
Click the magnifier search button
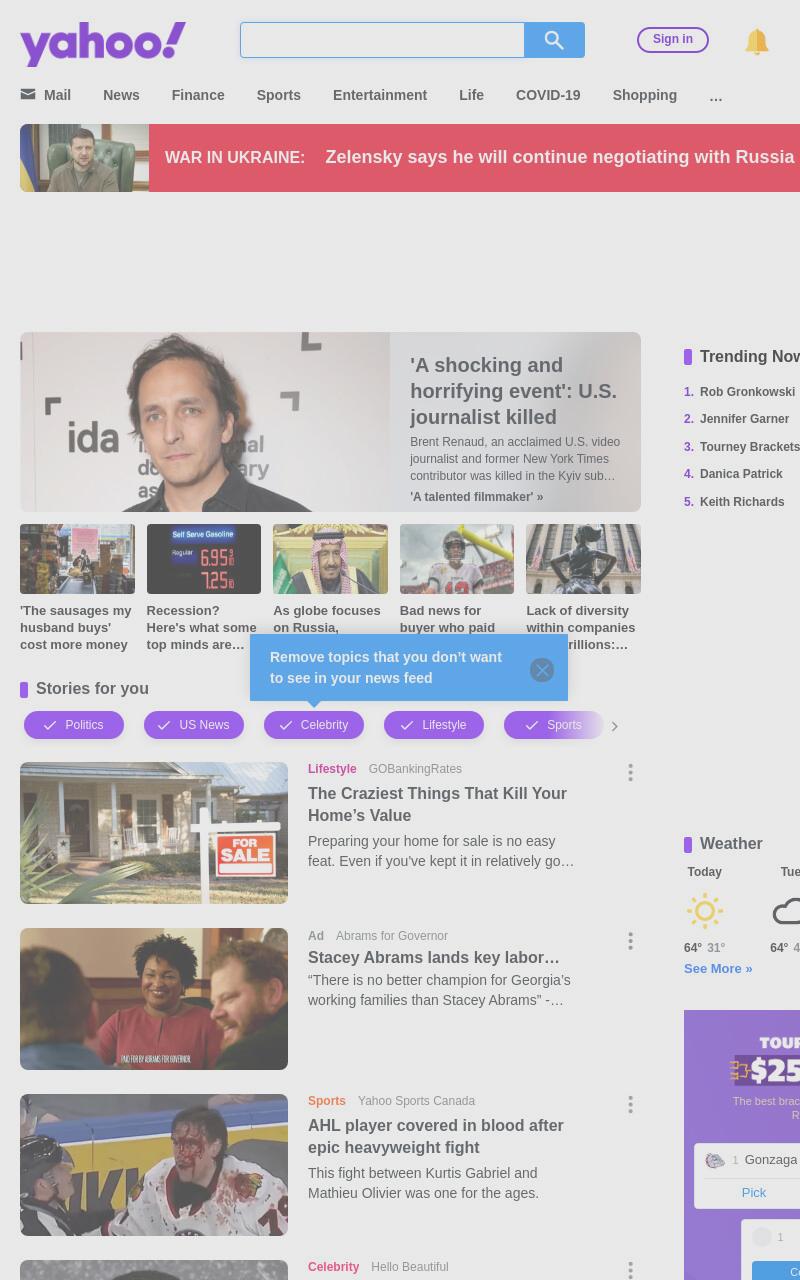(554, 40)
